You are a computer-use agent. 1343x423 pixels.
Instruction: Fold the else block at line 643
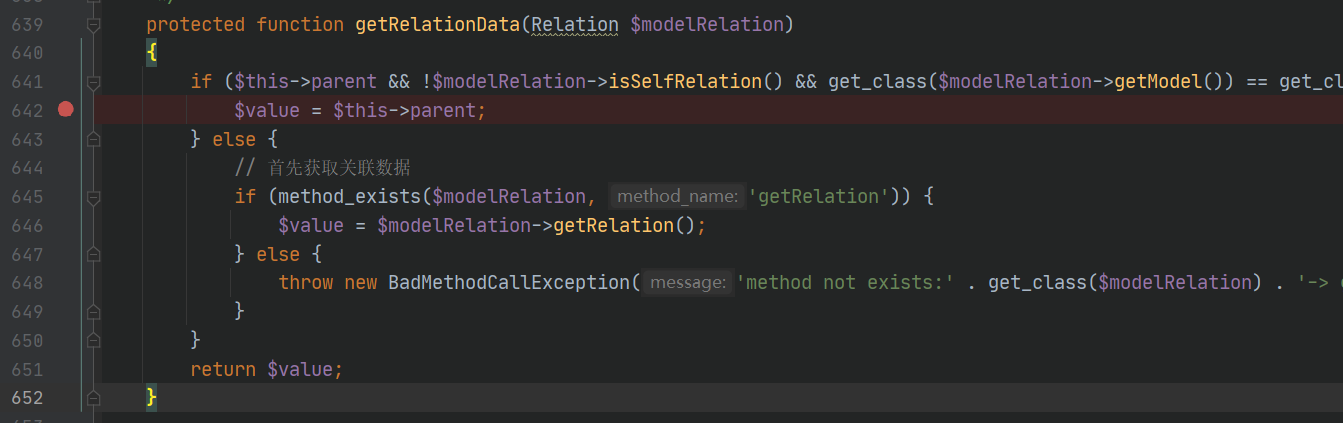coord(93,139)
